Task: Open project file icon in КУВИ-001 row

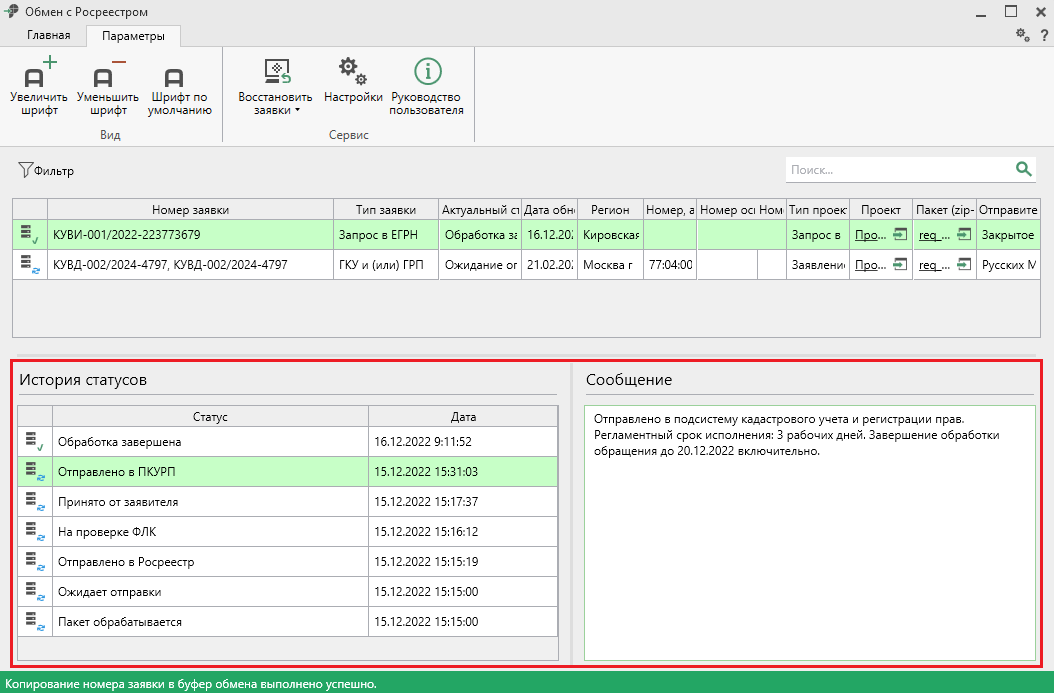Action: 900,235
